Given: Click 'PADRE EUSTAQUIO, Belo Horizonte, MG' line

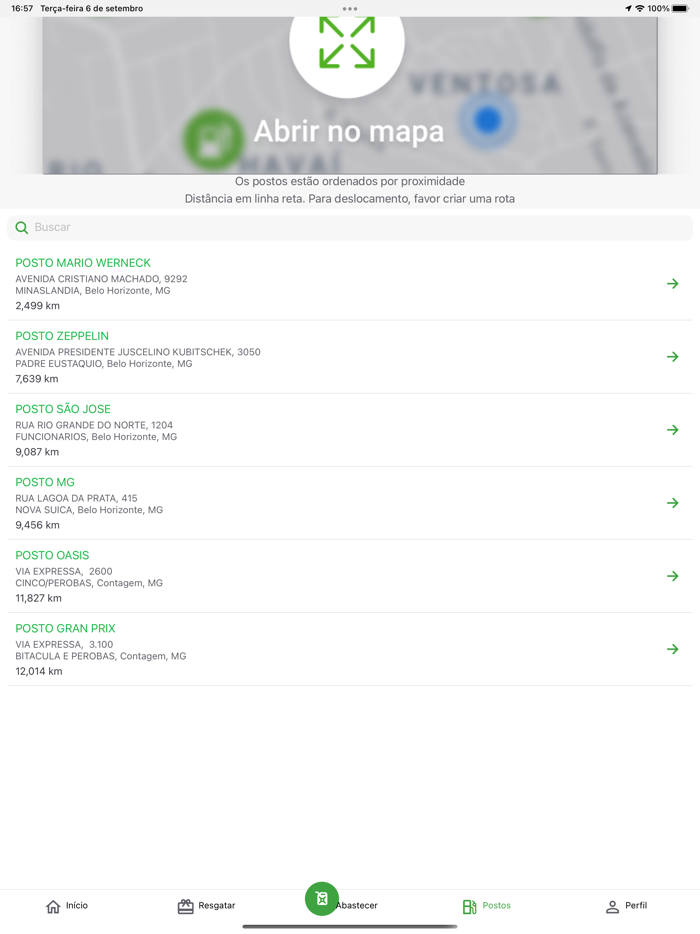Looking at the screenshot, I should [104, 364].
